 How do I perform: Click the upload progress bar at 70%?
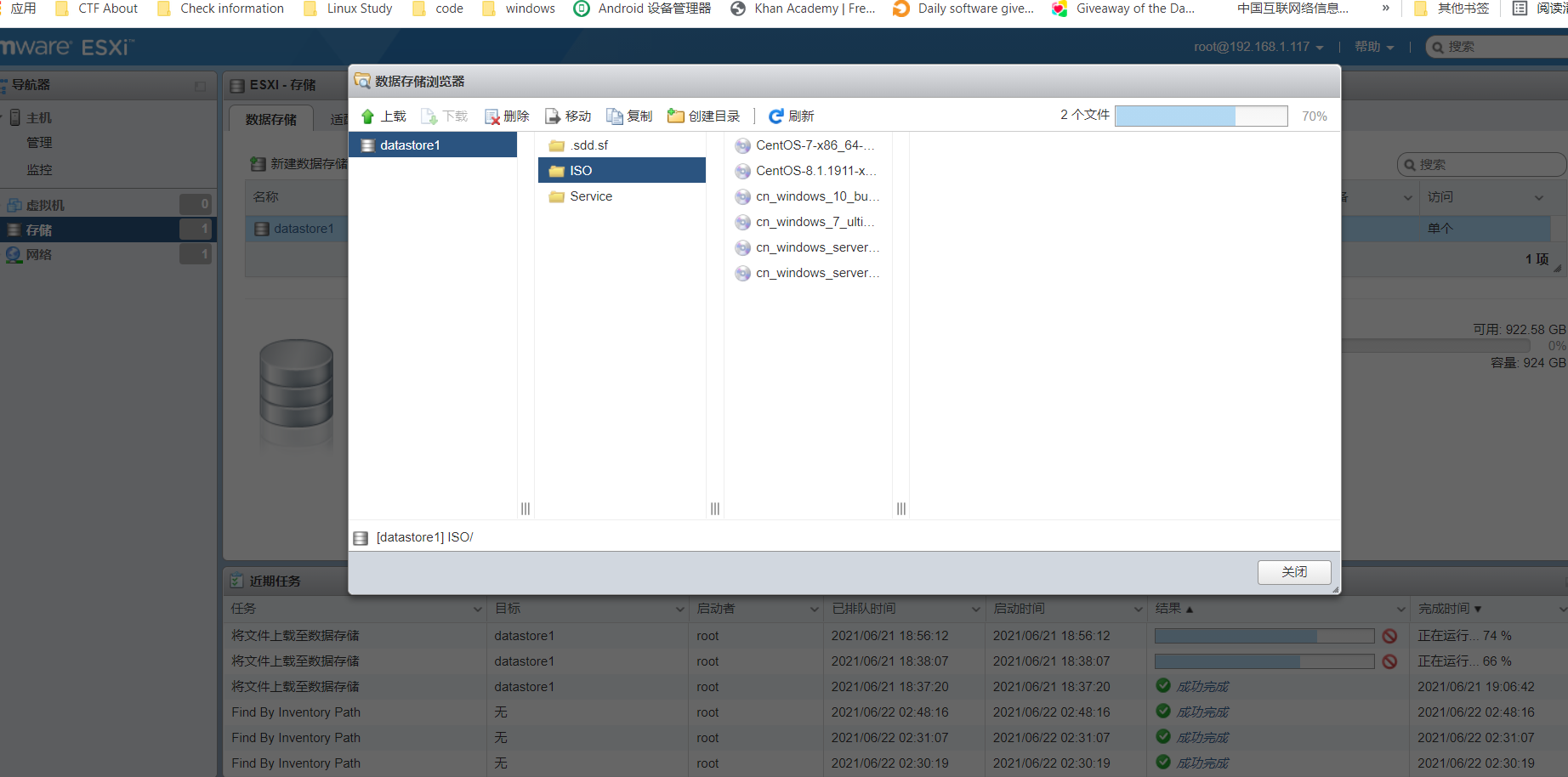click(1201, 116)
